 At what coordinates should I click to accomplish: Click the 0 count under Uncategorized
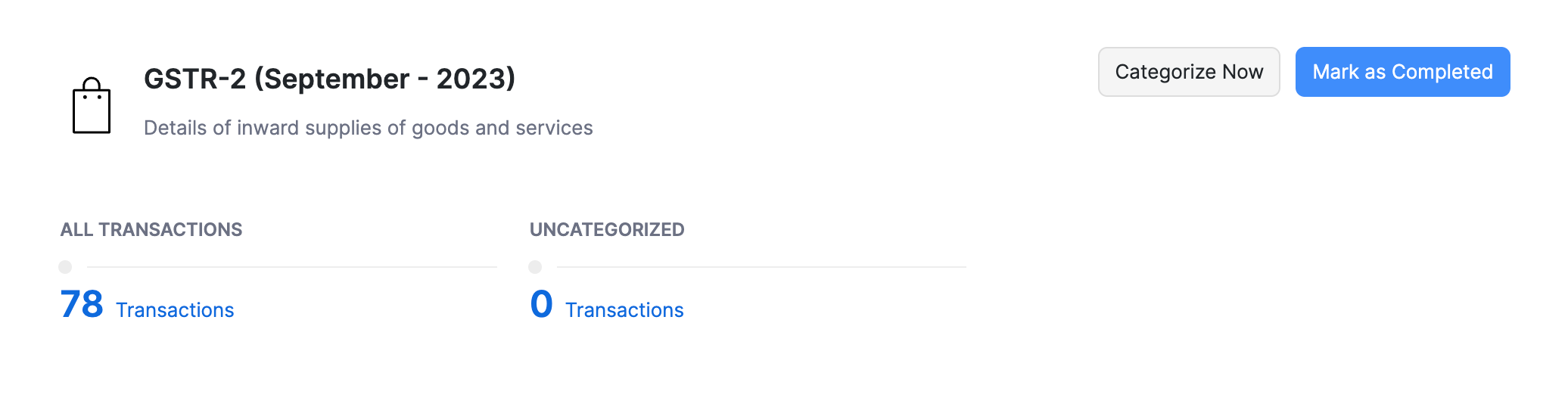(x=542, y=305)
